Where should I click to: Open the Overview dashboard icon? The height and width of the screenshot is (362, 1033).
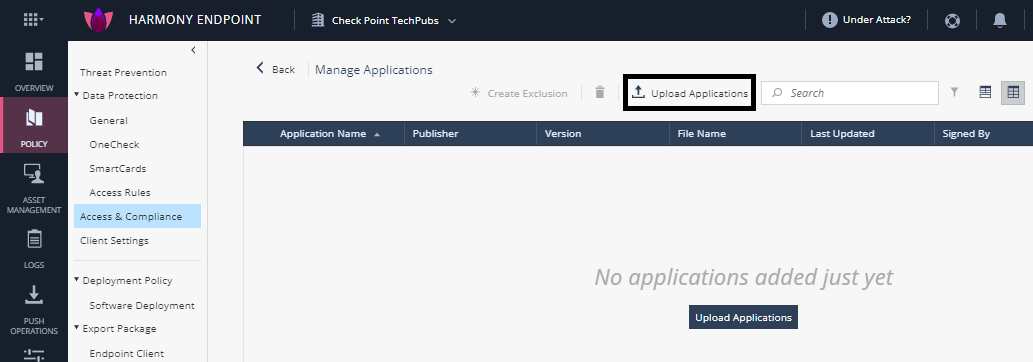tap(34, 61)
